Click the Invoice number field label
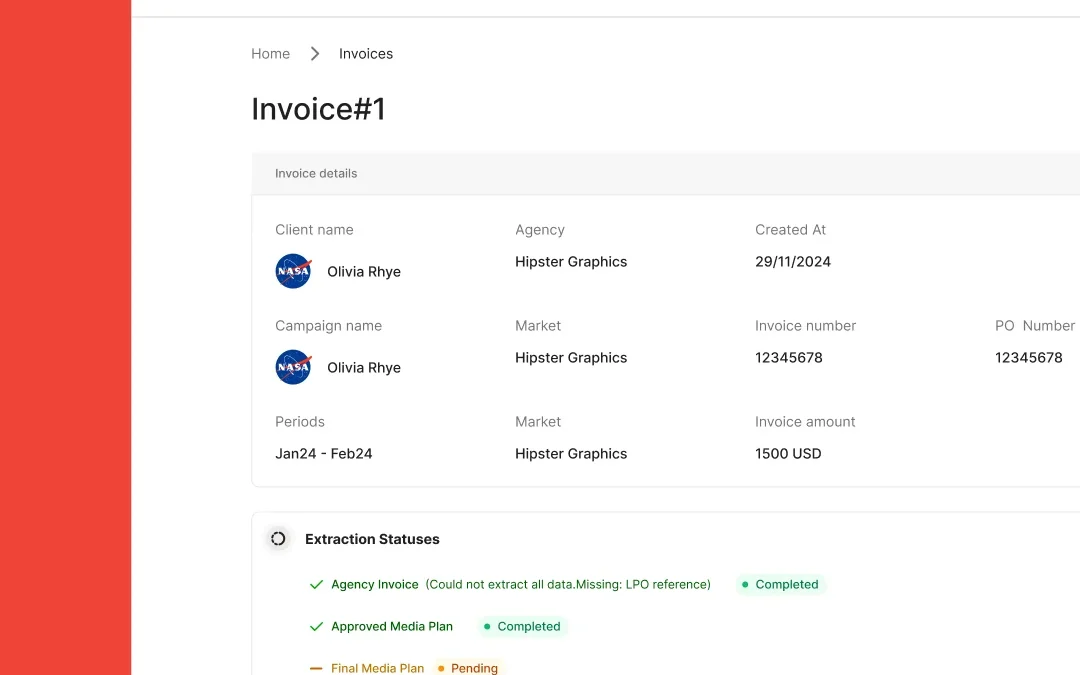This screenshot has height=675, width=1080. click(805, 325)
